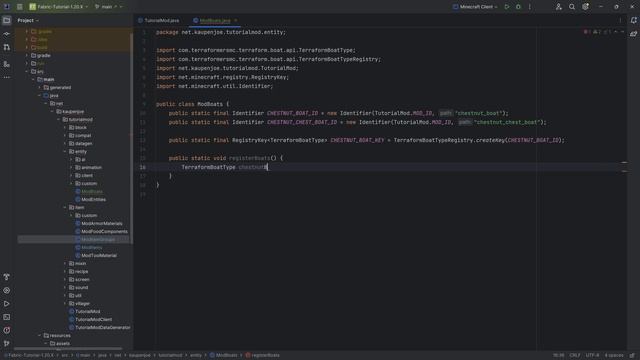Switch to the TutorialMod.java tab
The height and width of the screenshot is (360, 640).
click(158, 20)
